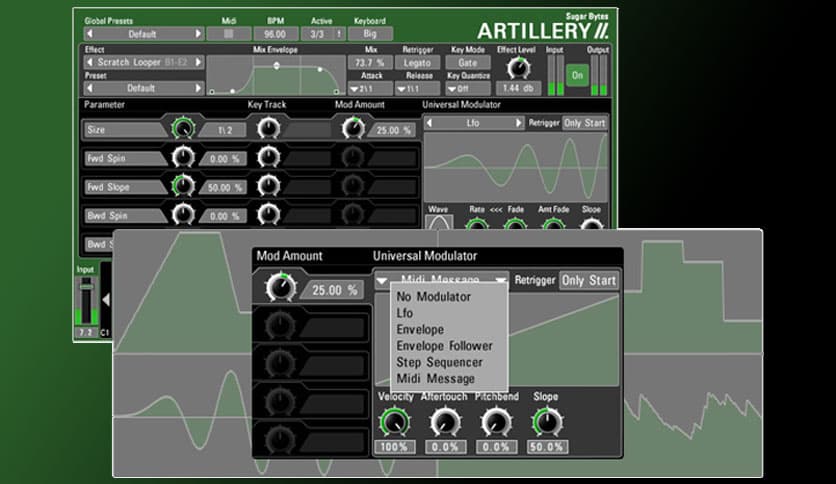Click the Slope knob in zoomed panel
The image size is (836, 484).
click(547, 422)
